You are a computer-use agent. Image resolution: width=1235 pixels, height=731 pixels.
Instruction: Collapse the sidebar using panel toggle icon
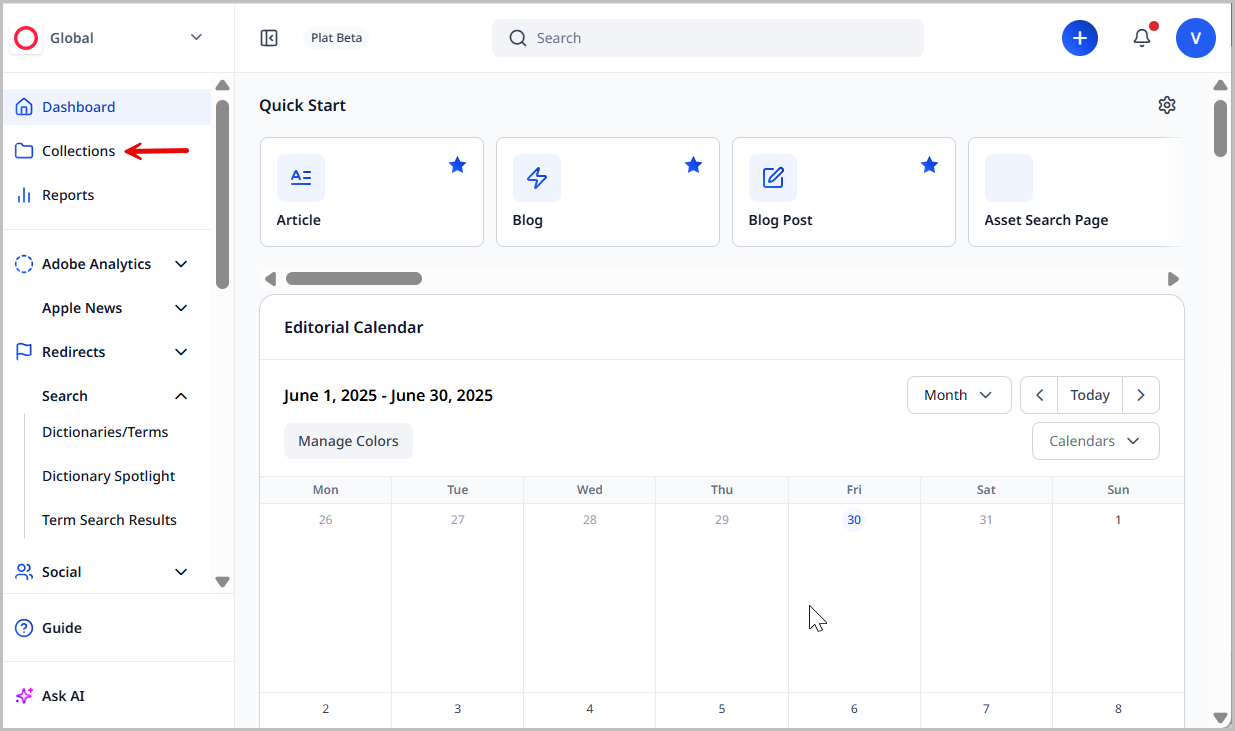269,38
